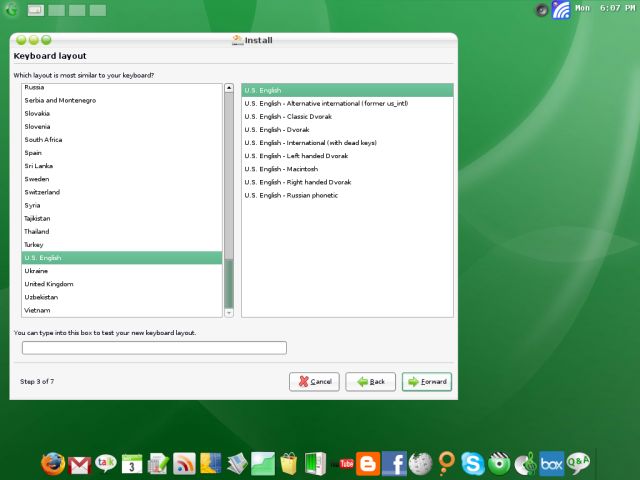Image resolution: width=640 pixels, height=480 pixels.
Task: Select Slovenia in the country list
Action: (x=122, y=126)
